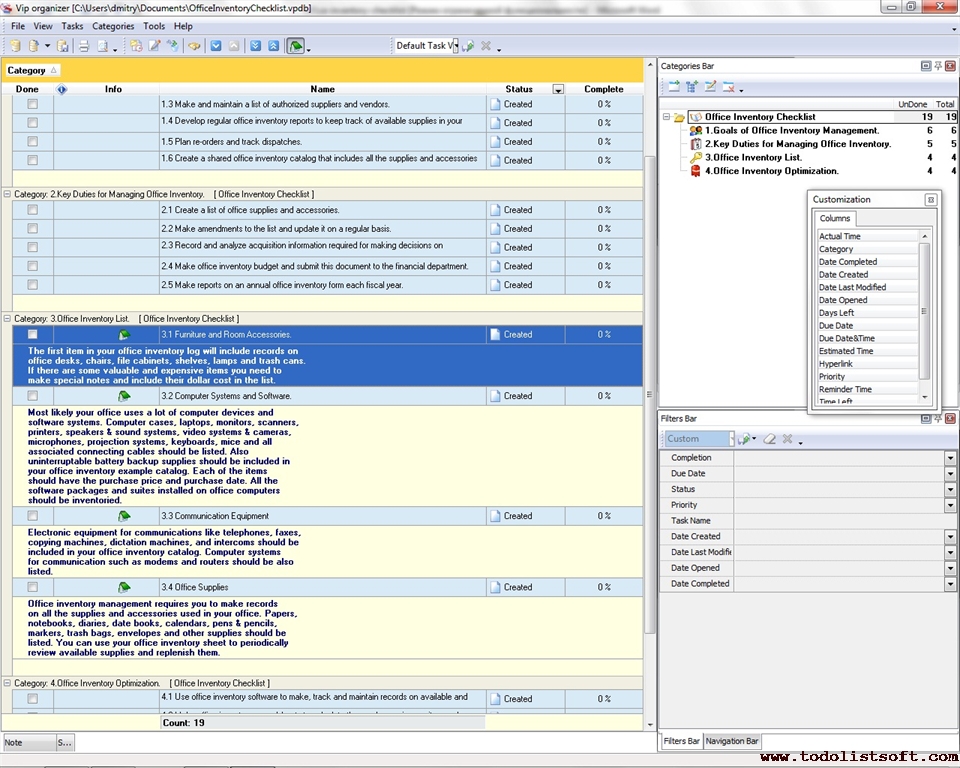Open the Completion filter dropdown

(x=949, y=458)
